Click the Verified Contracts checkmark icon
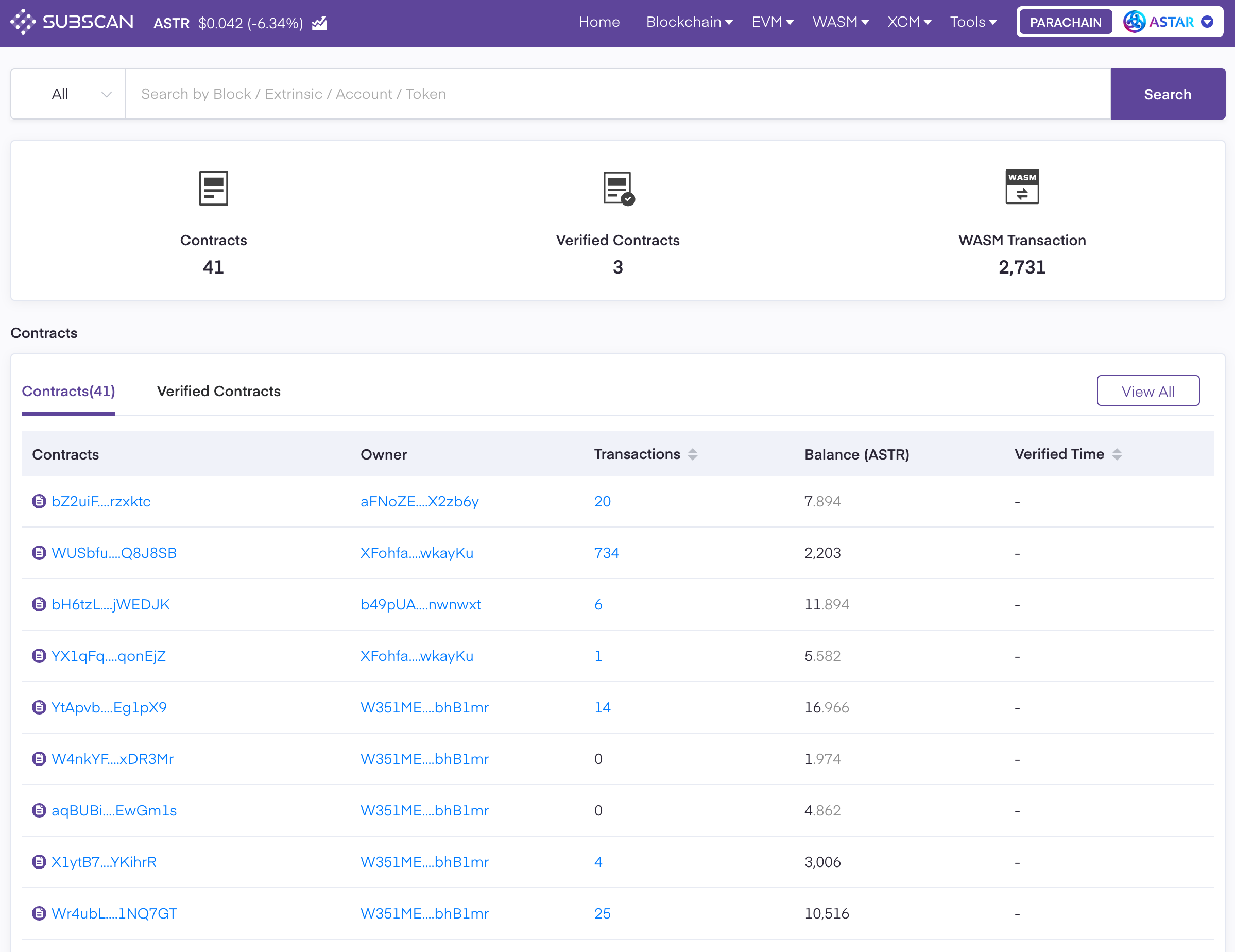 (x=618, y=189)
